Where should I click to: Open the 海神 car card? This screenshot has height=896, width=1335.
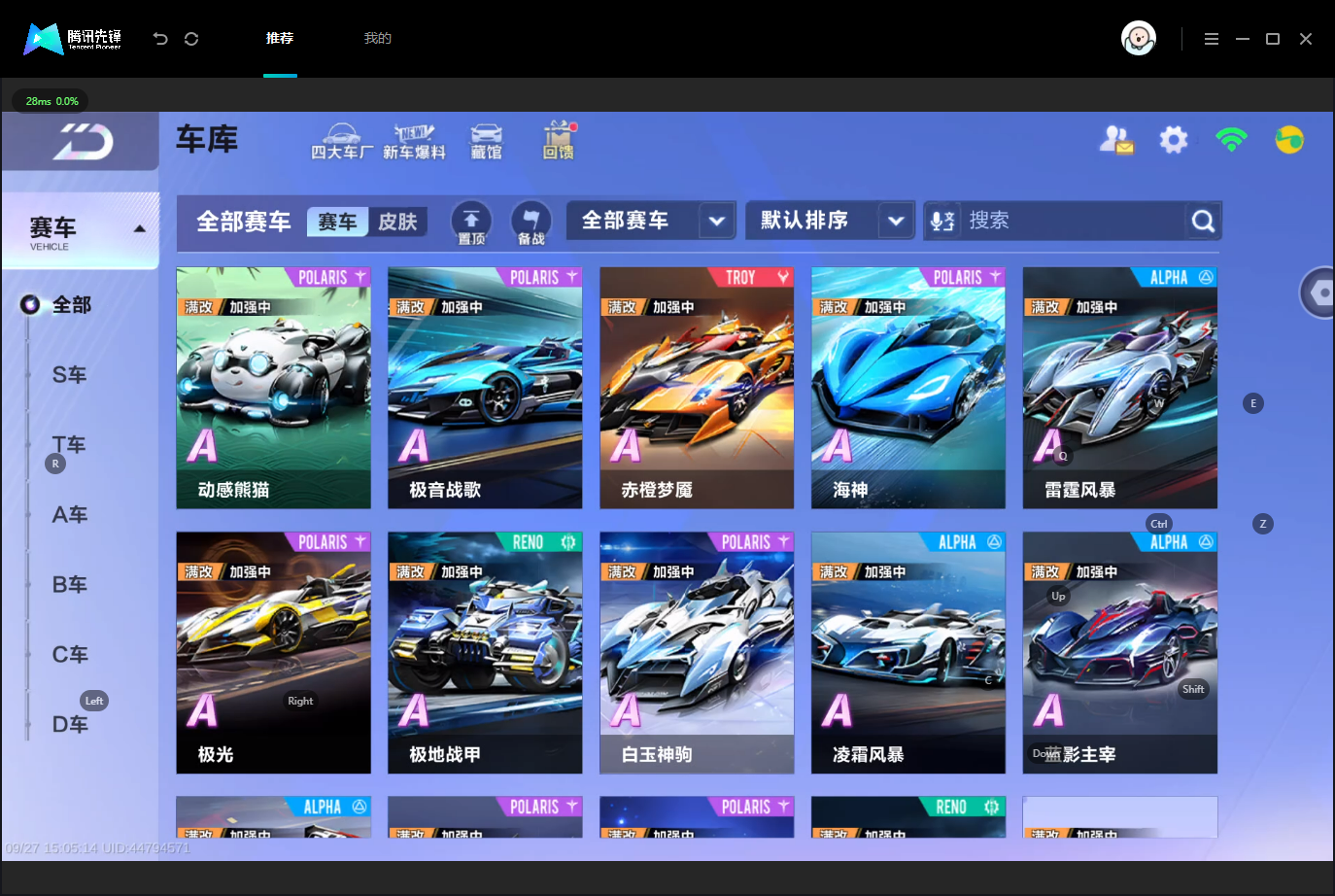(908, 388)
